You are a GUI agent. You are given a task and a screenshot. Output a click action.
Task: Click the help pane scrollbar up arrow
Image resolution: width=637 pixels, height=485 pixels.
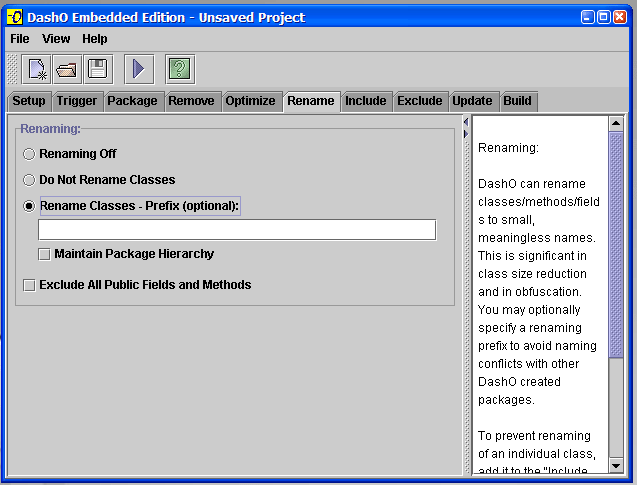[616, 123]
